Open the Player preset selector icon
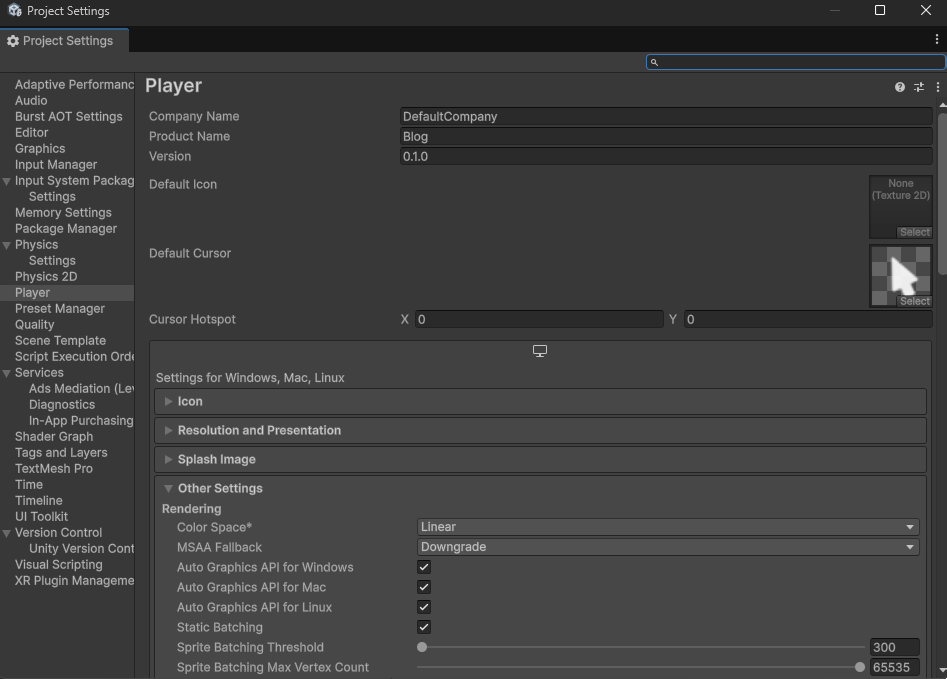The width and height of the screenshot is (947, 679). tap(919, 87)
